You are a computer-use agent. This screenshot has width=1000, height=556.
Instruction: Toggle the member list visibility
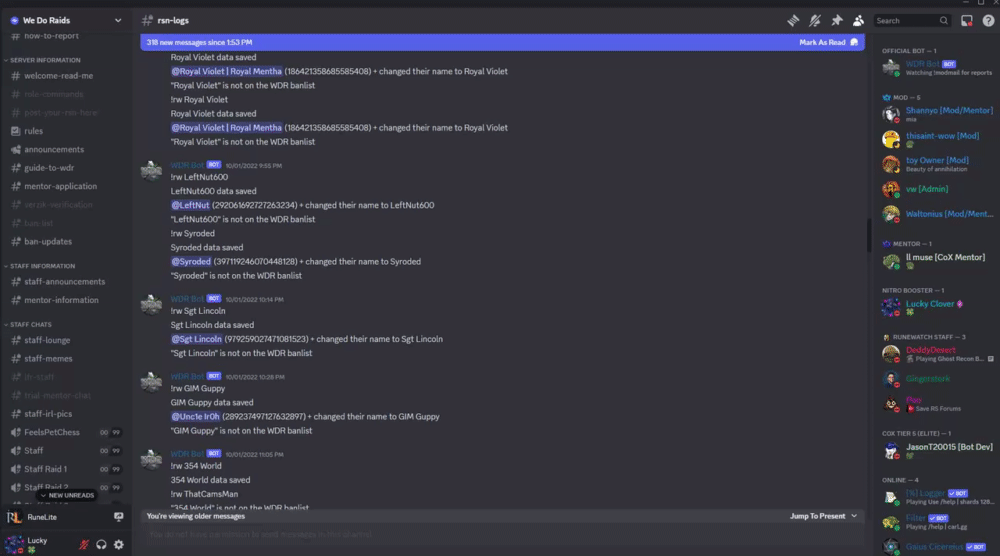(858, 20)
